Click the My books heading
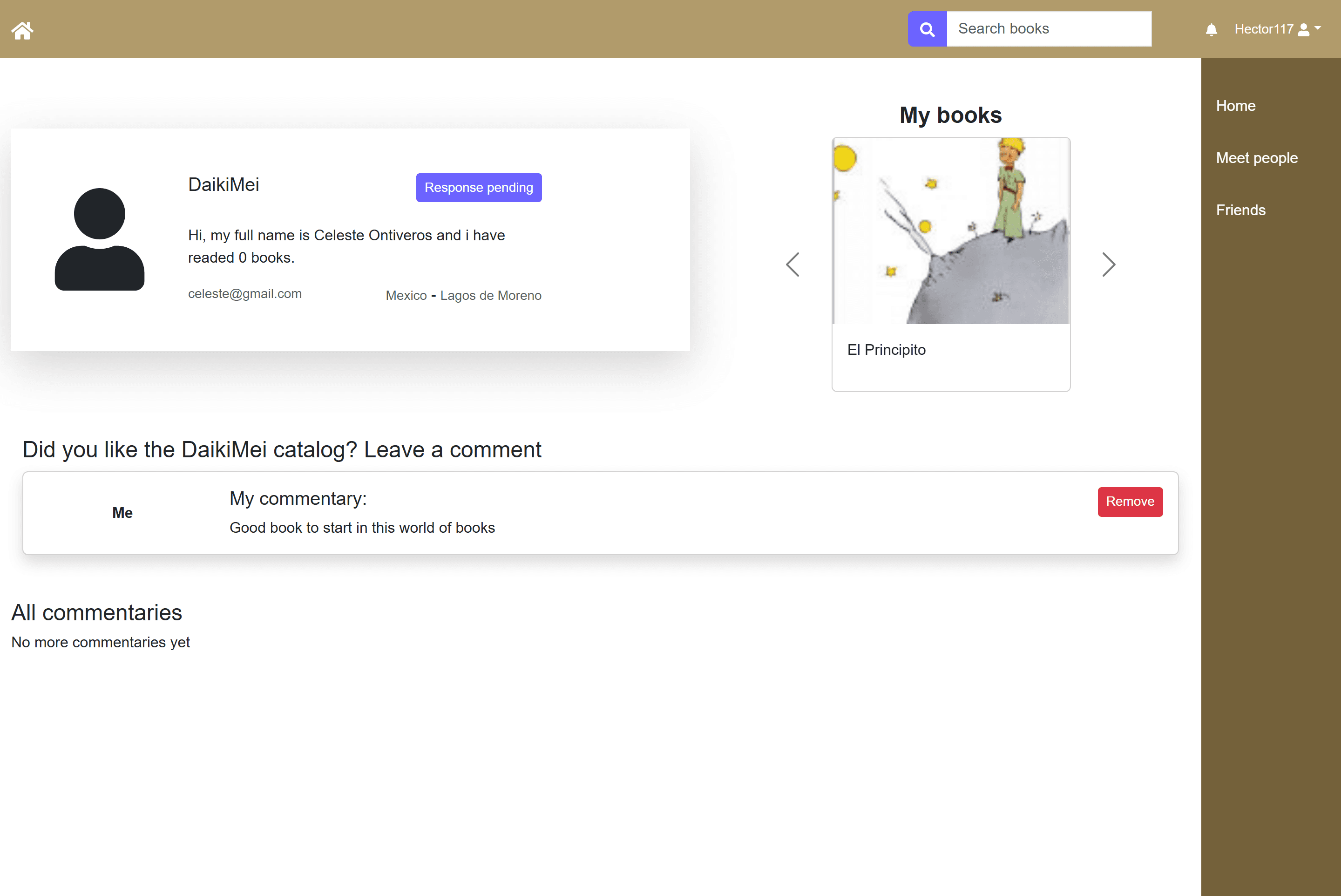This screenshot has height=896, width=1341. 950,115
